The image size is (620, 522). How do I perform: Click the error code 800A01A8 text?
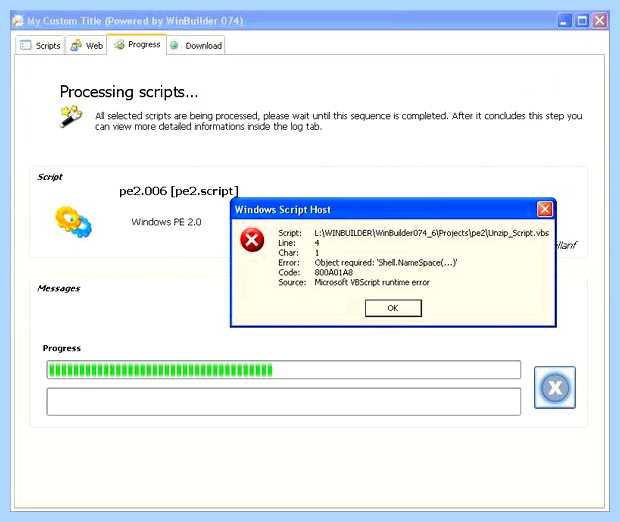(x=333, y=272)
